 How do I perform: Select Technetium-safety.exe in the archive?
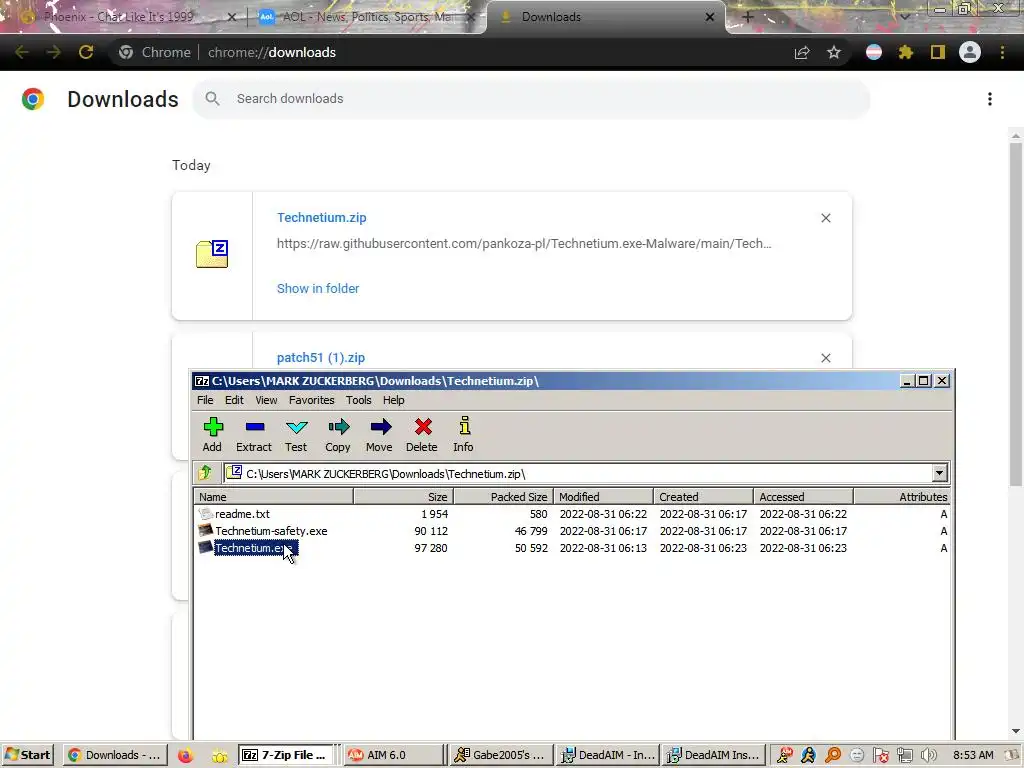point(271,531)
